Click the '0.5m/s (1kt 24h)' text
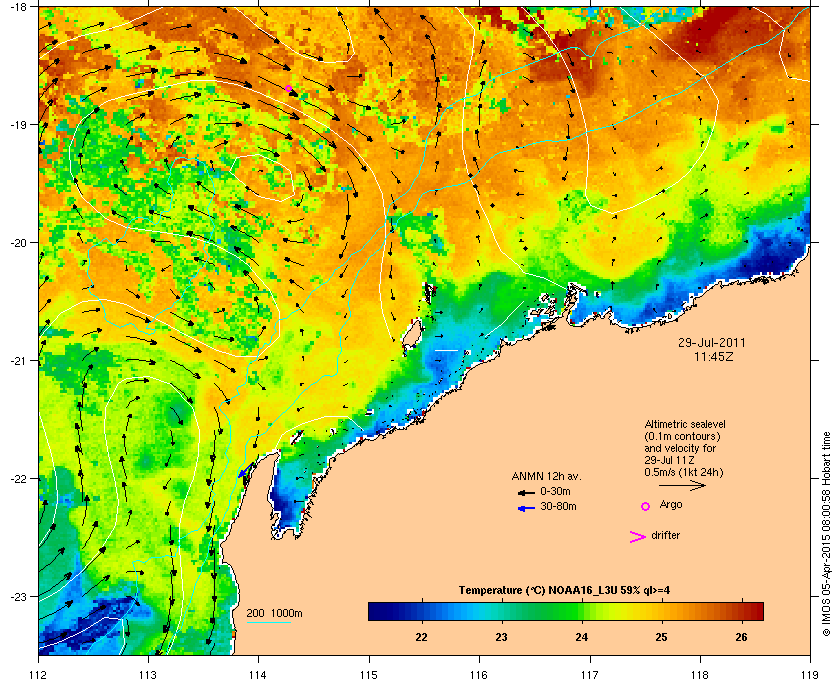 pyautogui.click(x=684, y=473)
